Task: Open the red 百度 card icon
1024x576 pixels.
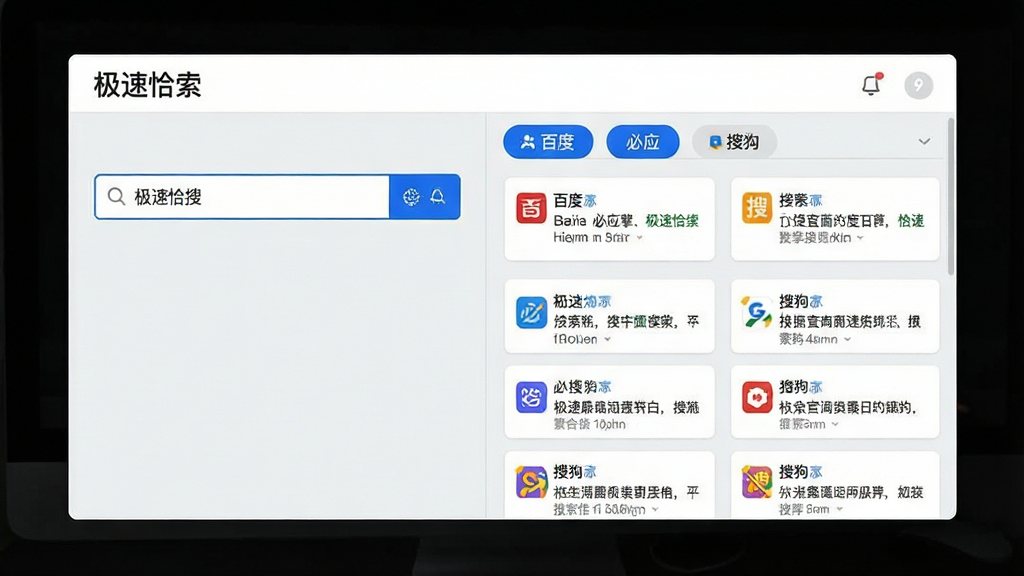Action: pos(531,208)
